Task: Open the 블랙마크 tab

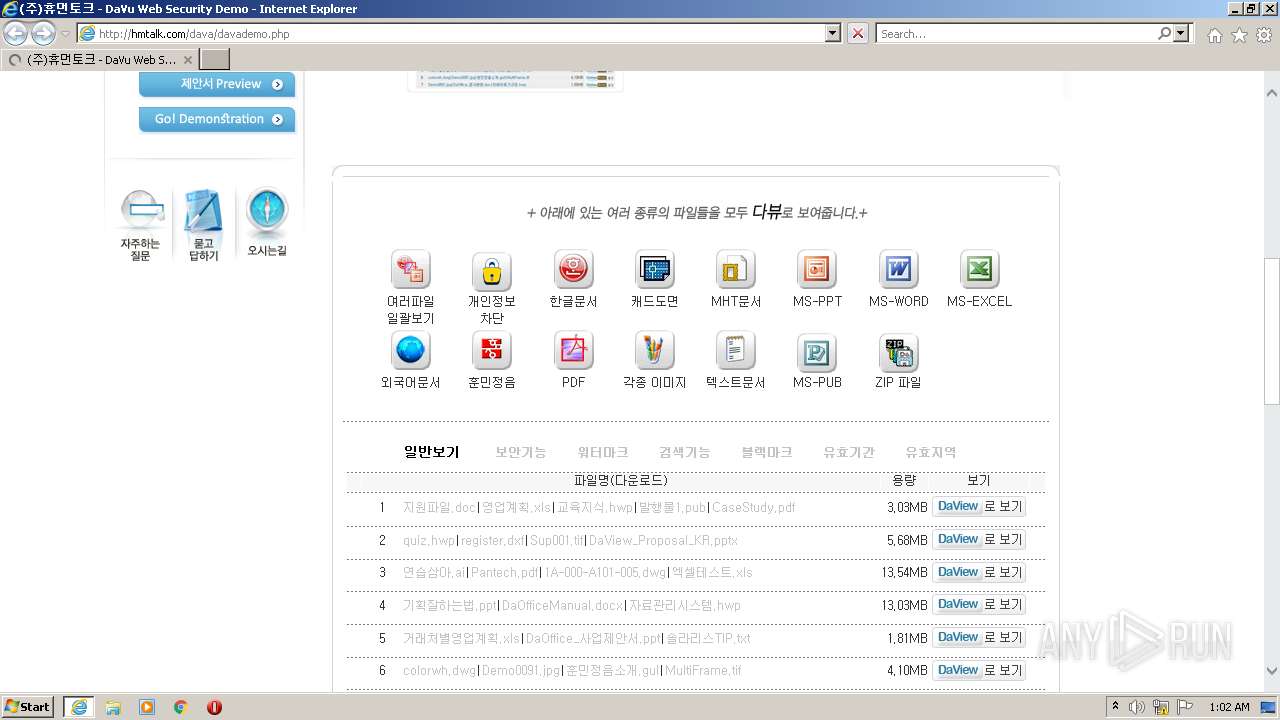Action: [x=767, y=452]
